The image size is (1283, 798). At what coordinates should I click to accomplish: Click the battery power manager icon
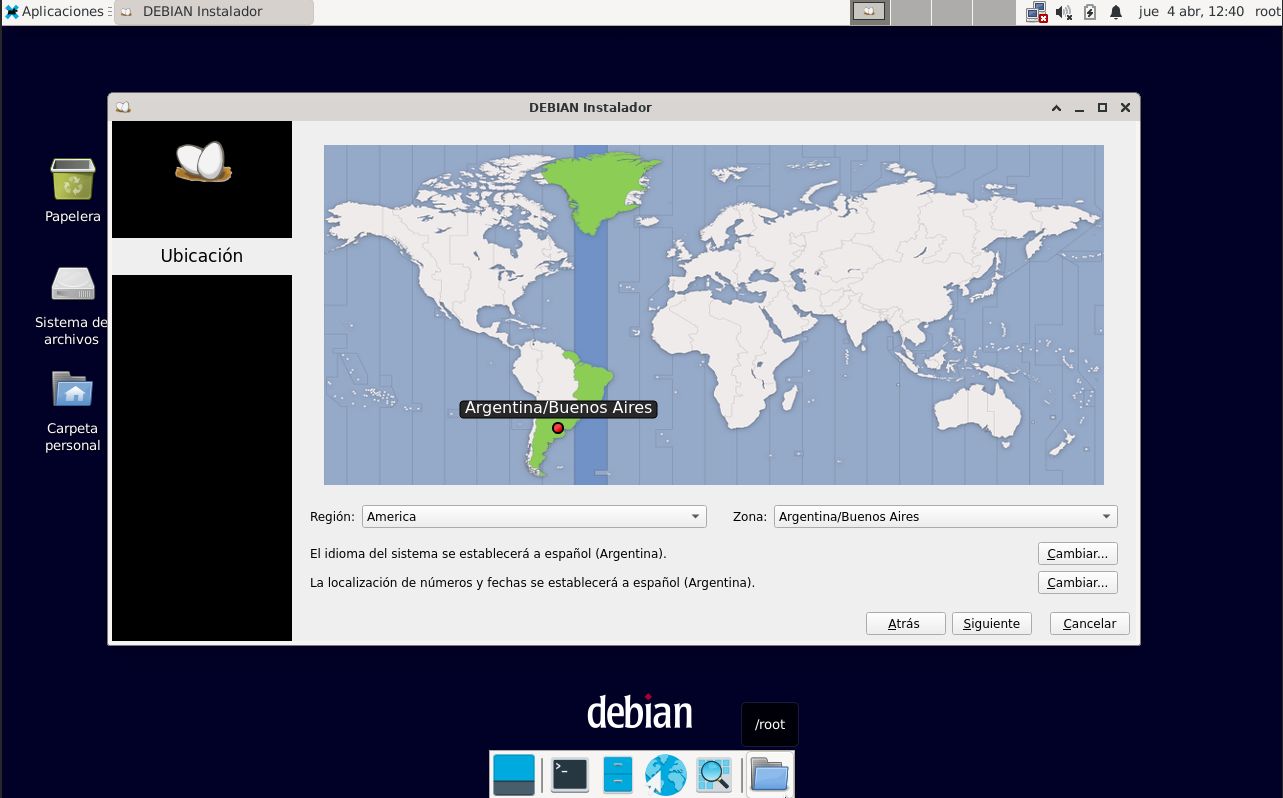coord(1090,12)
